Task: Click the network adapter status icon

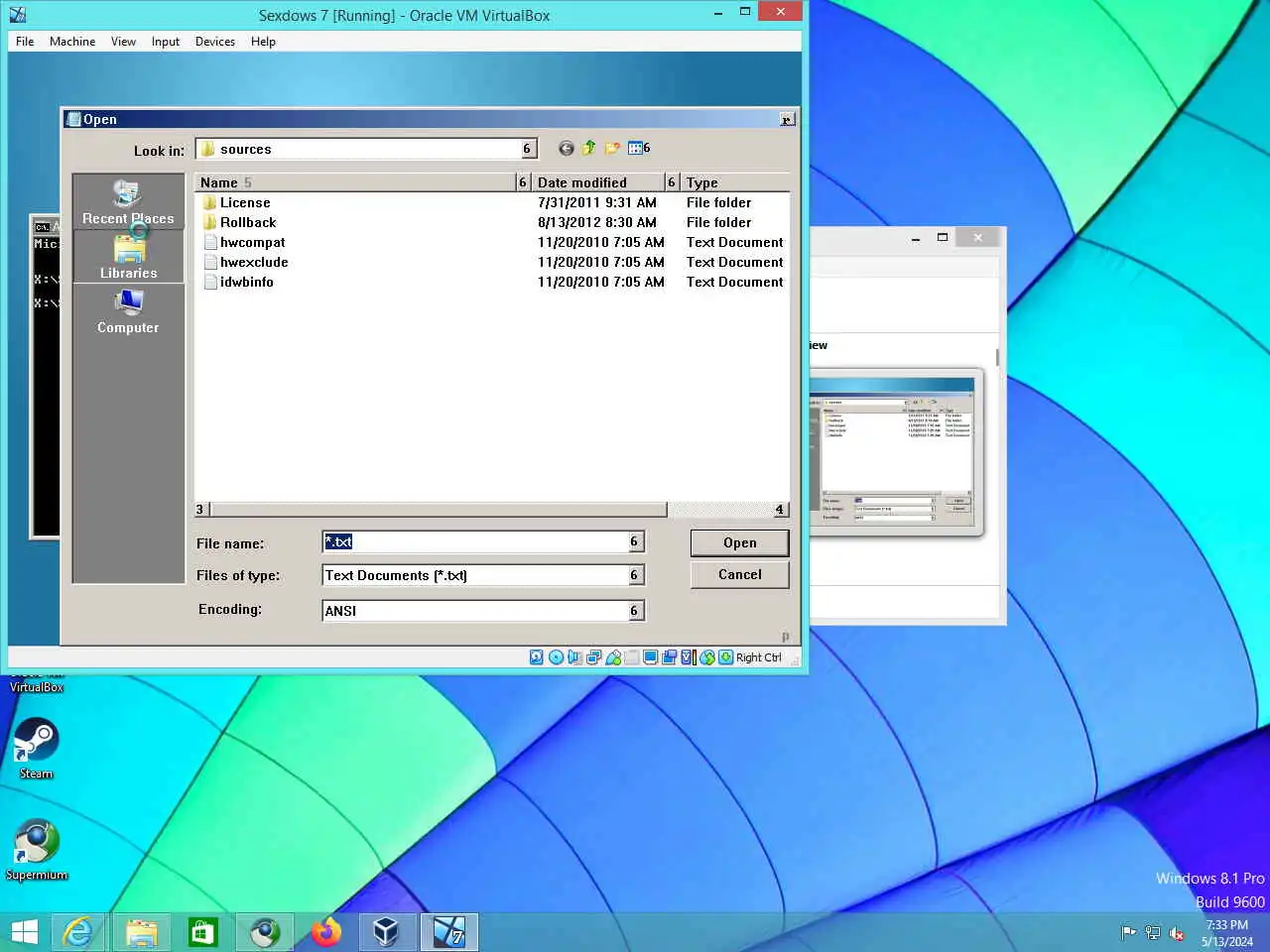Action: 593,657
